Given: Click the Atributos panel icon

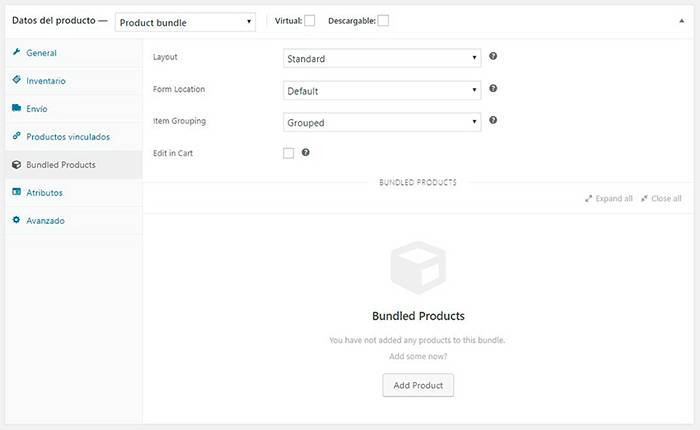Looking at the screenshot, I should 17,192.
